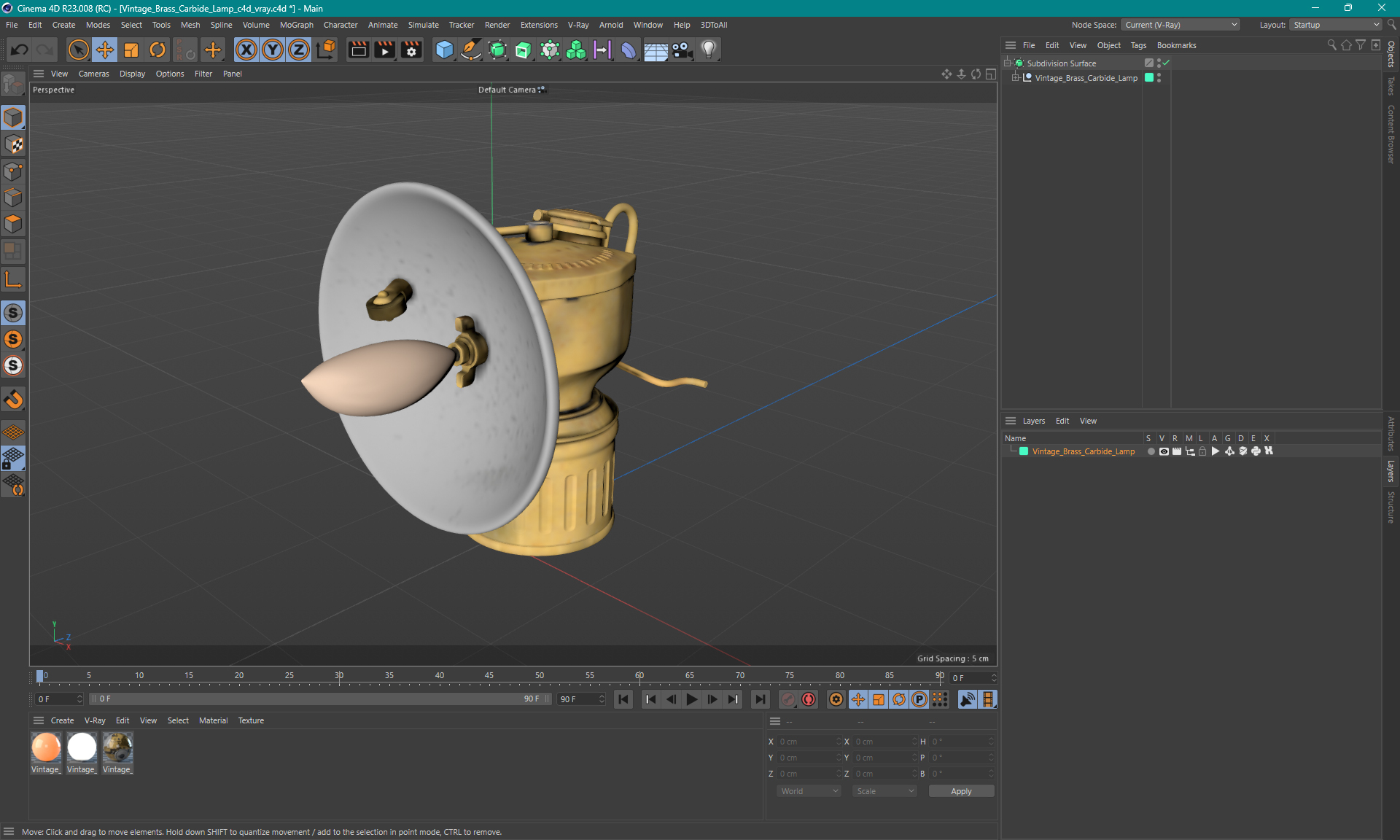
Task: Open viewport hamburger menu
Action: pos(39,74)
